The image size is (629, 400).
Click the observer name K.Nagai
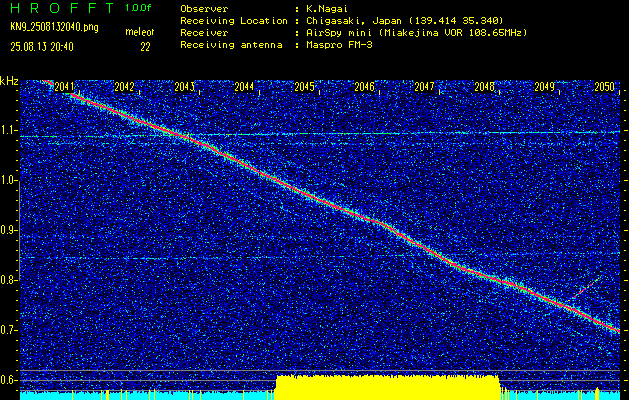coord(327,9)
